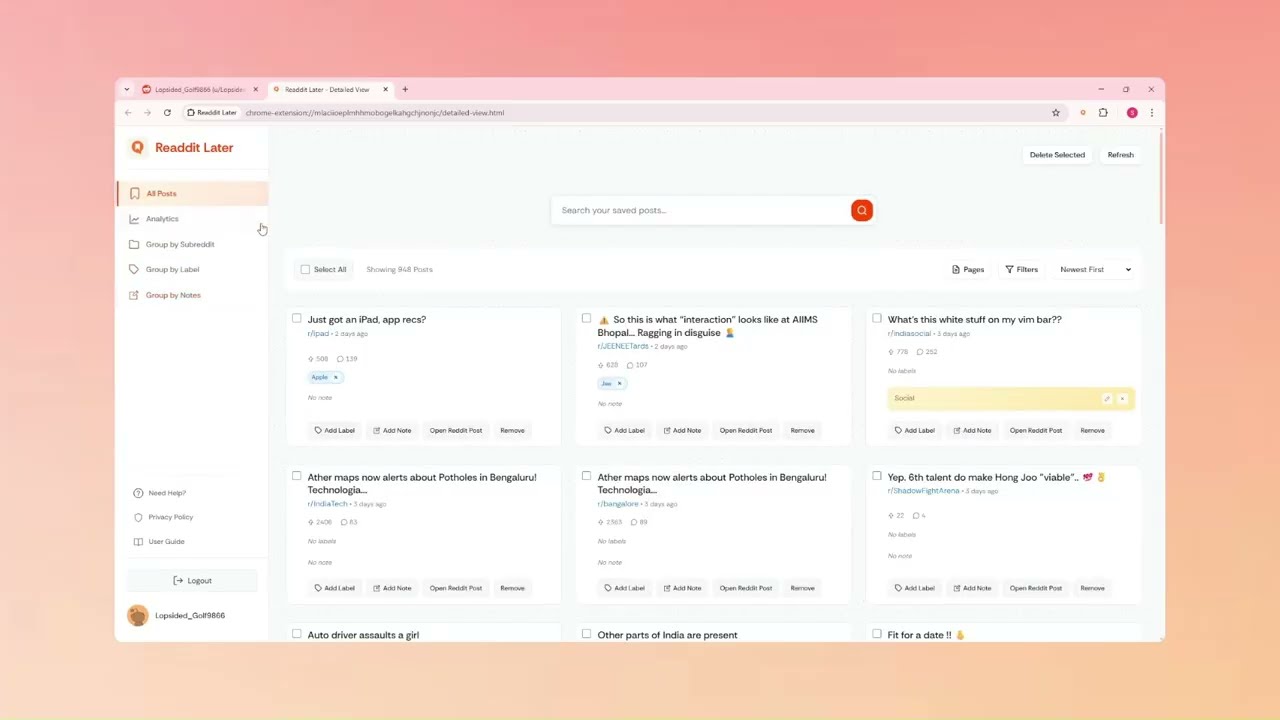Screen dimensions: 1280x720
Task: Add Note to the iPad post
Action: click(392, 431)
